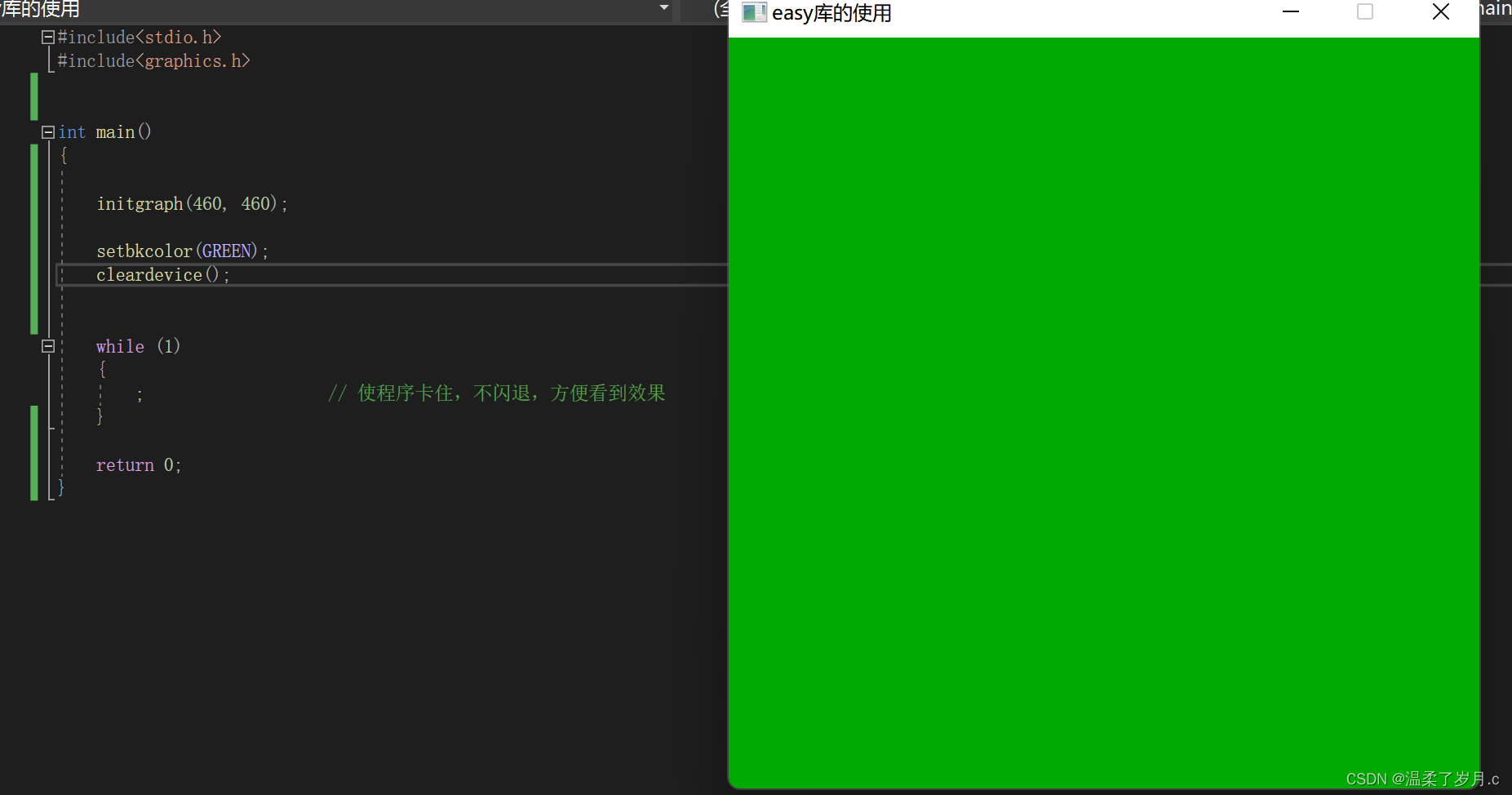Click the int keyword before main

[x=72, y=132]
